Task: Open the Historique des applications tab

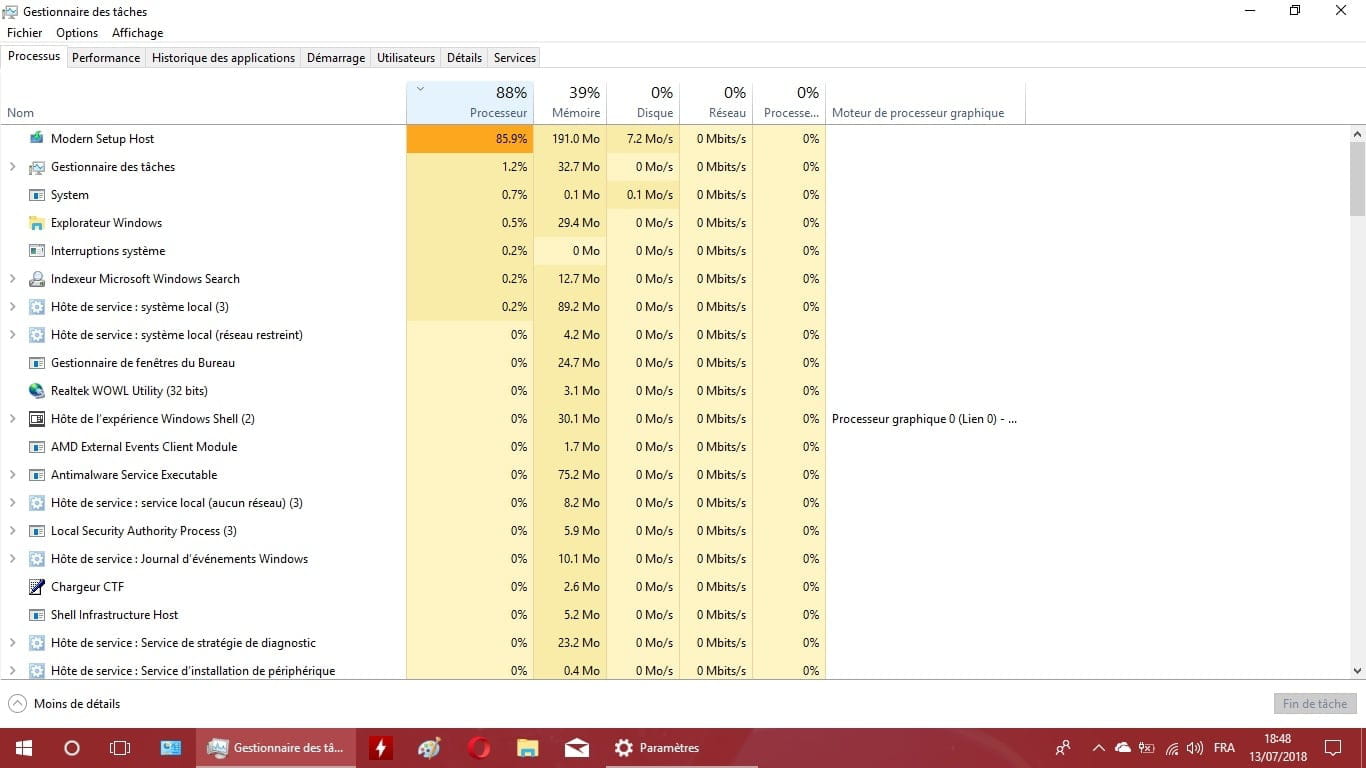Action: click(223, 58)
